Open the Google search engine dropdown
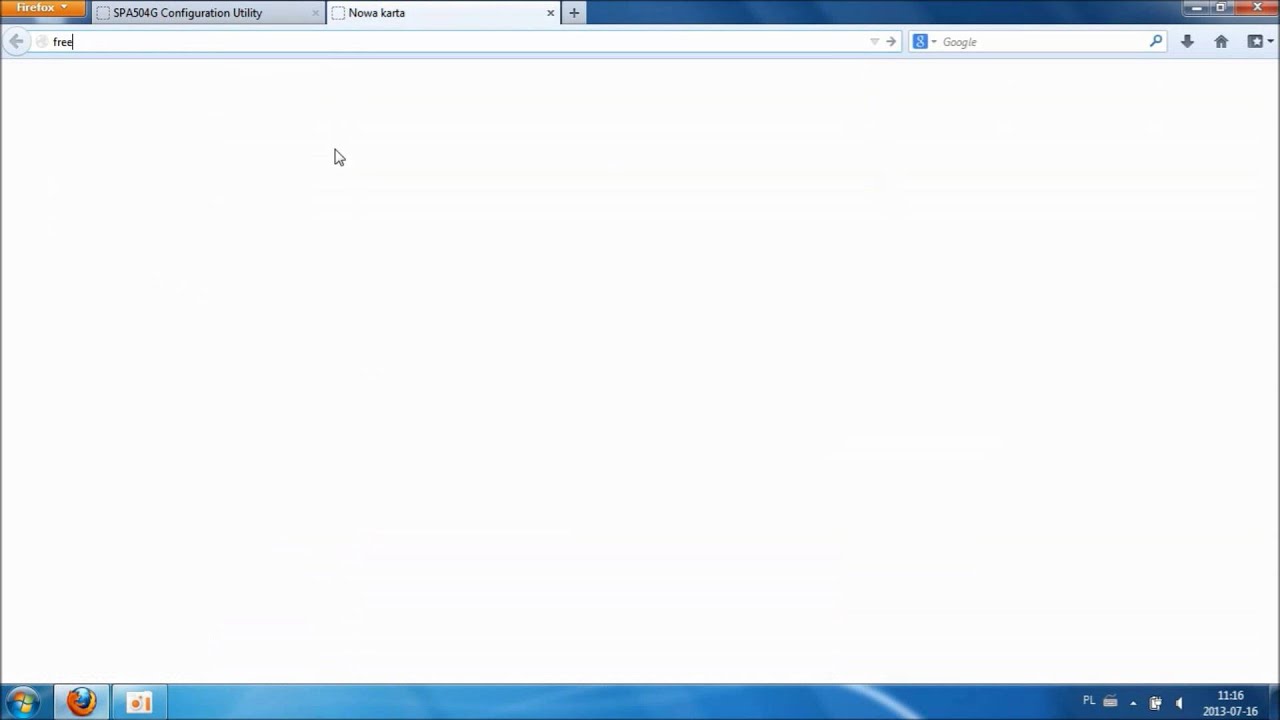This screenshot has width=1280, height=720. (925, 42)
